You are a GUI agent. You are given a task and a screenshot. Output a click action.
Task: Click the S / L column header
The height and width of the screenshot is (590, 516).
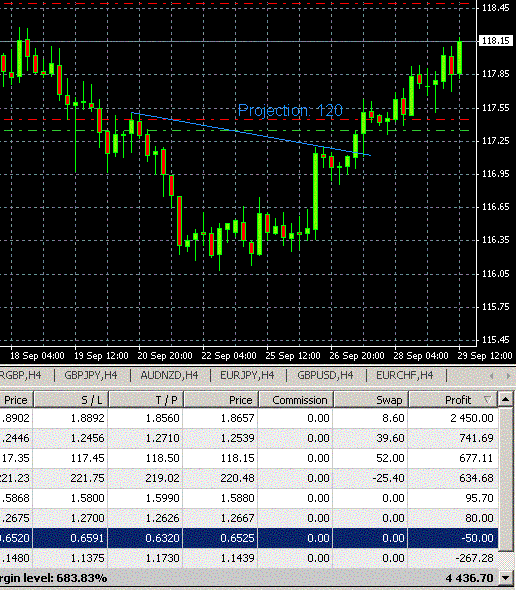(x=71, y=400)
